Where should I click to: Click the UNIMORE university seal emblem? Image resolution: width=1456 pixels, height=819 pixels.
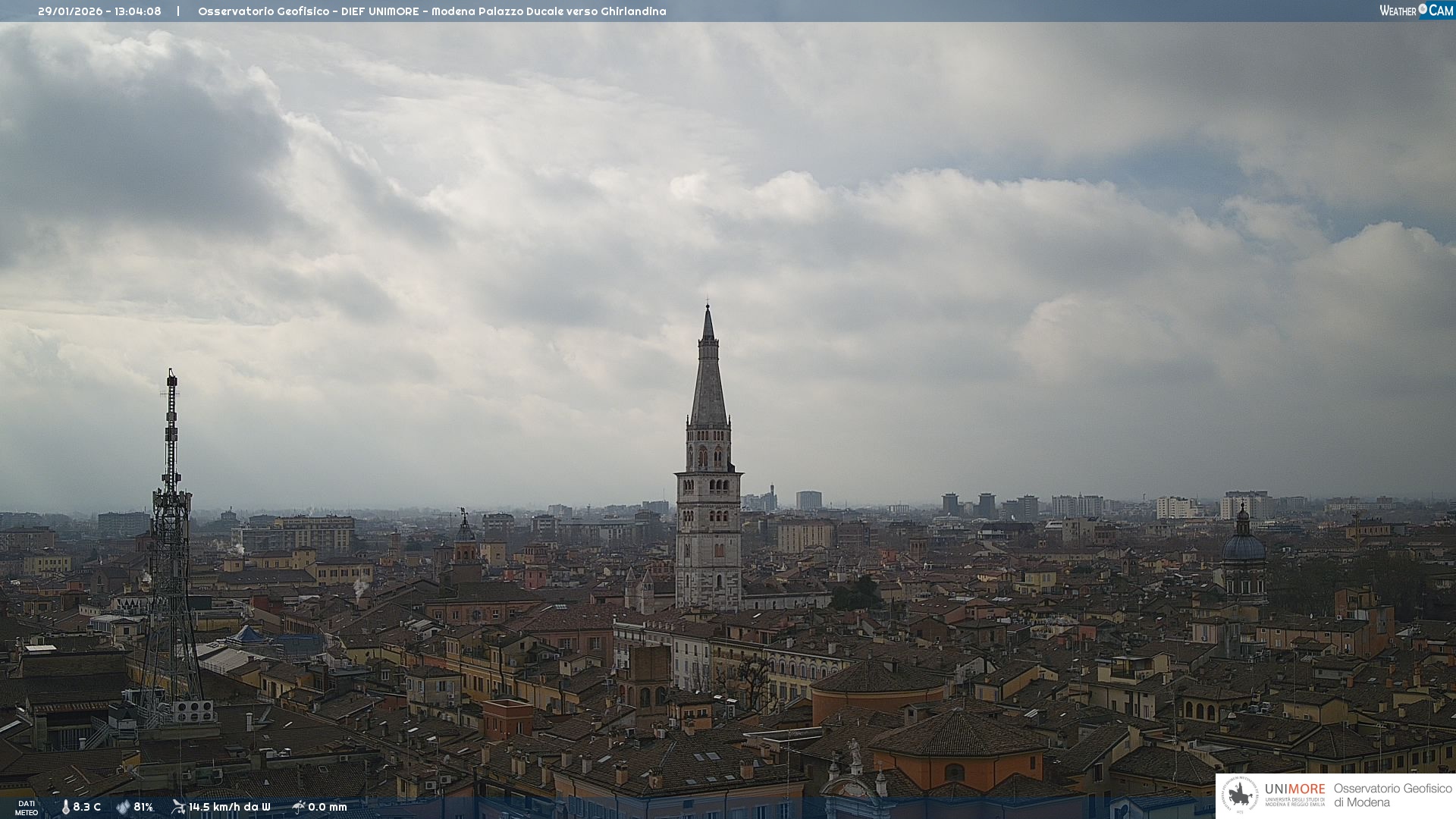coord(1241,795)
